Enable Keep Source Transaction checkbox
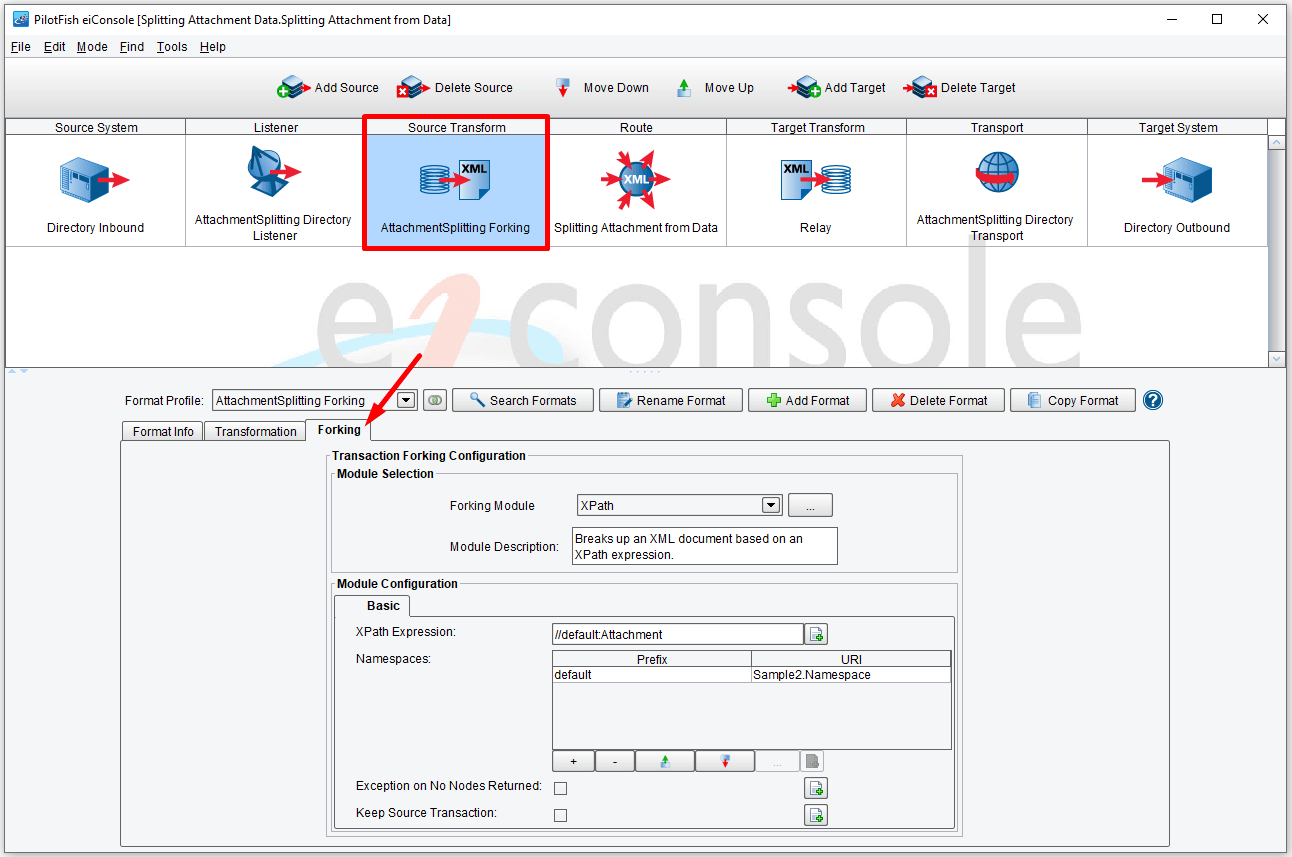The height and width of the screenshot is (857, 1292). [x=561, y=815]
